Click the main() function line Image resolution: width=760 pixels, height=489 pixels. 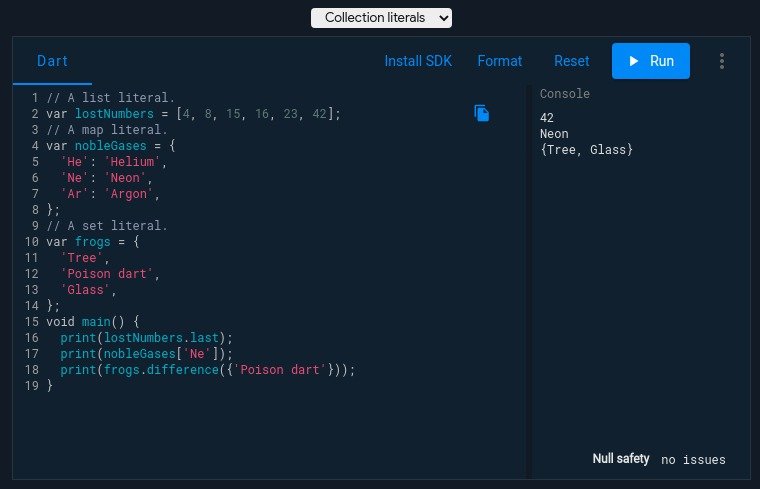point(93,322)
